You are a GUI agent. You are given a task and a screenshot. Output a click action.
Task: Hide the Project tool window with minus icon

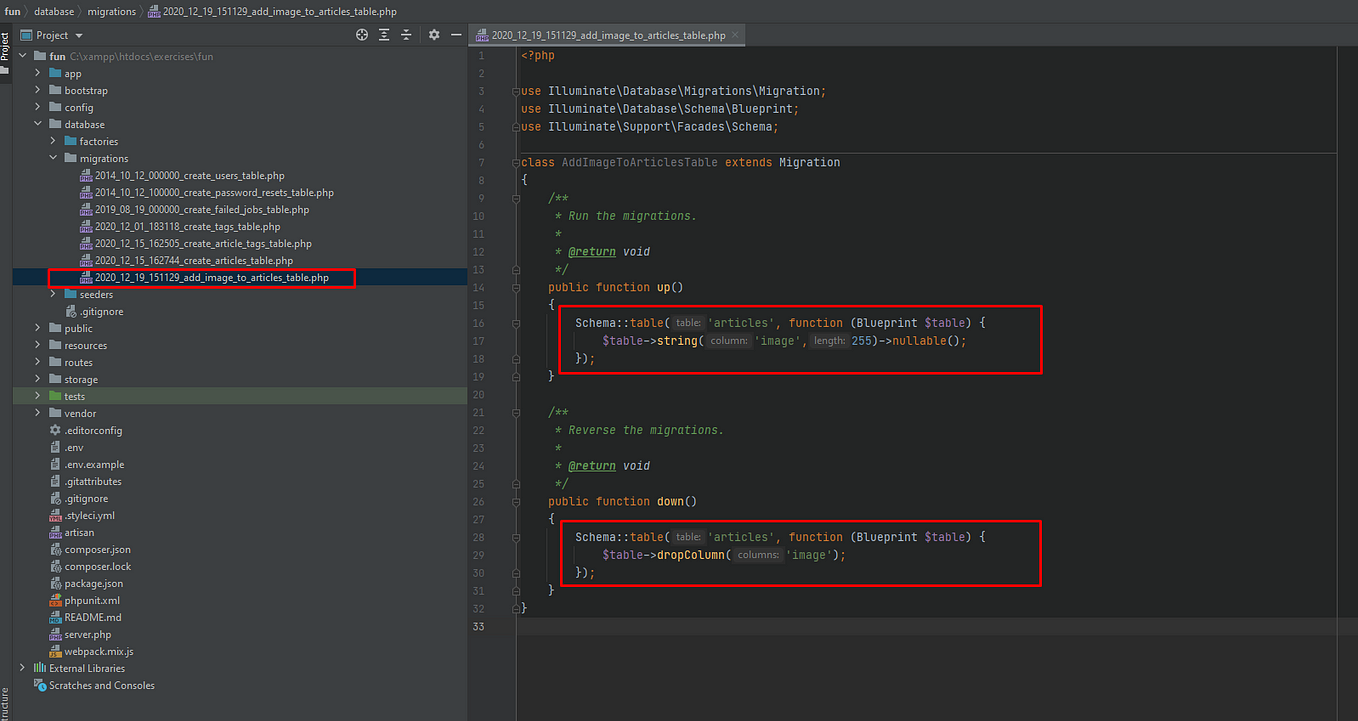(456, 34)
